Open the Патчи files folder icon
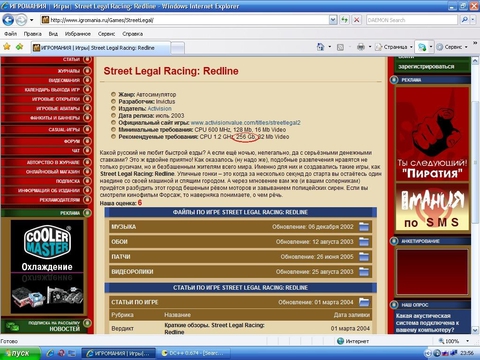480x360 pixels. (364, 257)
